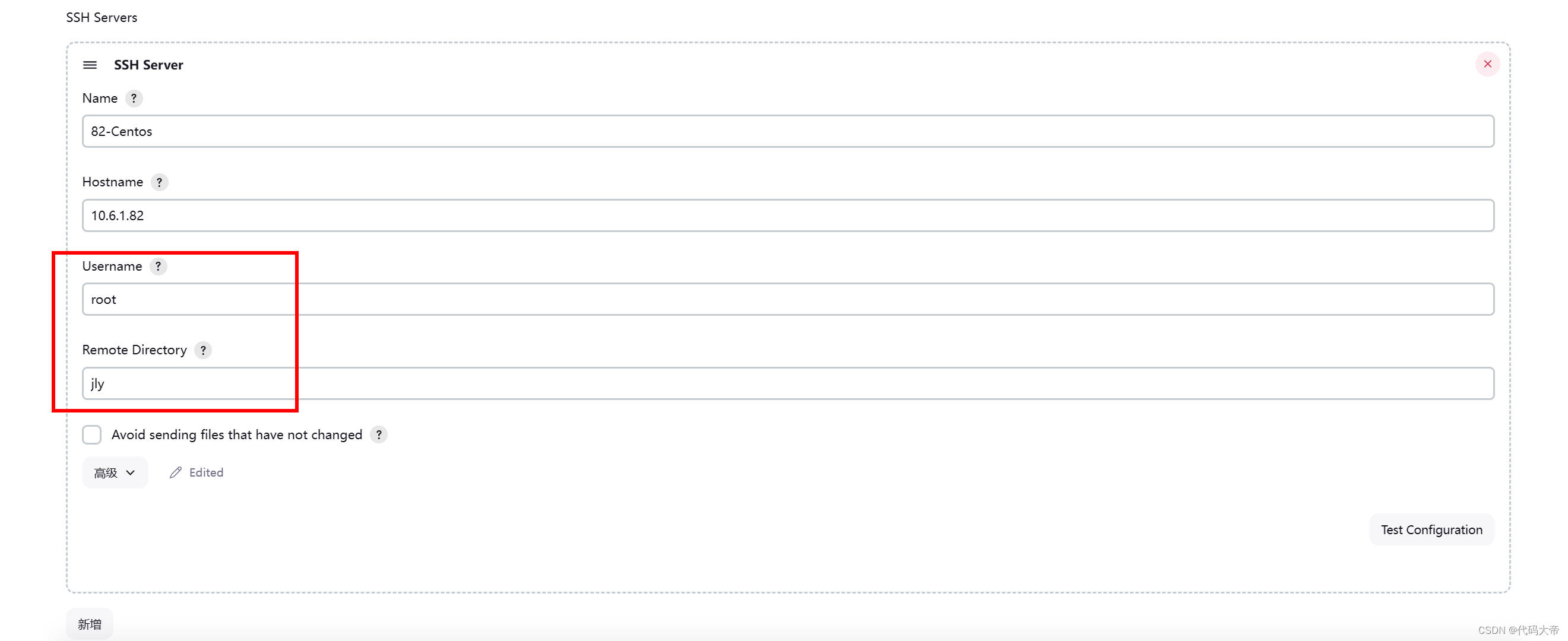
Task: Toggle Avoid sending files that have not changed
Action: click(91, 434)
